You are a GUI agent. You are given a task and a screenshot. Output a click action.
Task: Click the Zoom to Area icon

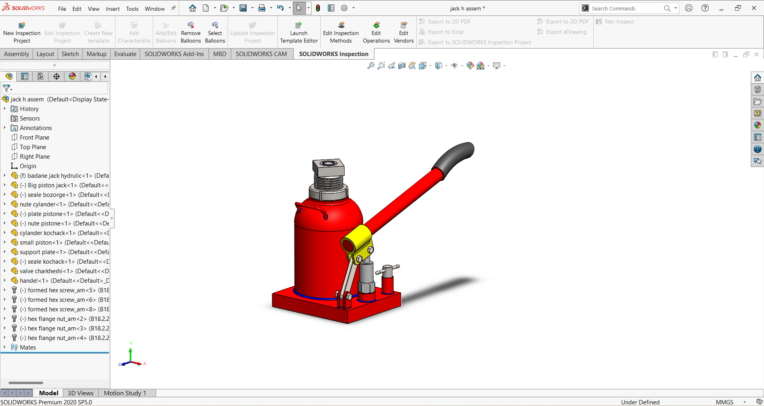[x=381, y=65]
